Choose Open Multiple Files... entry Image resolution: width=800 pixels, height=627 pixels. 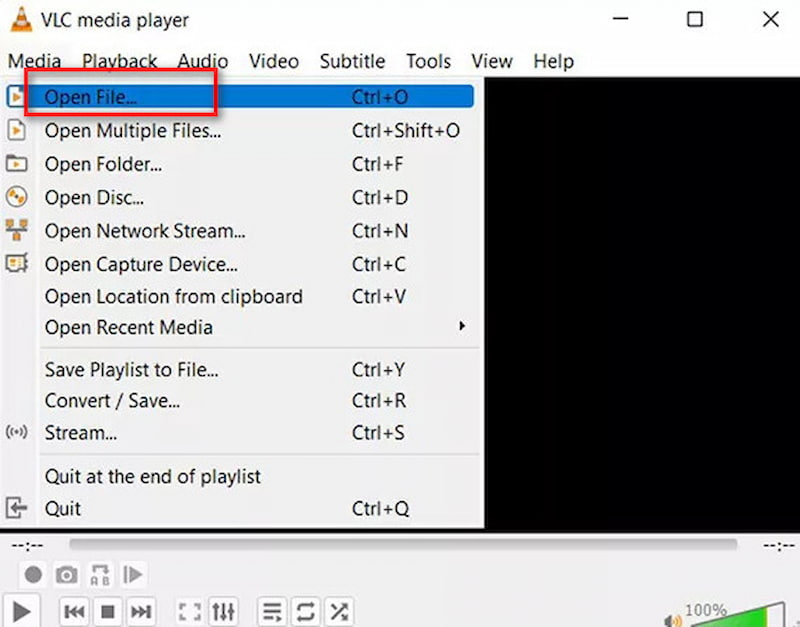tap(240, 131)
